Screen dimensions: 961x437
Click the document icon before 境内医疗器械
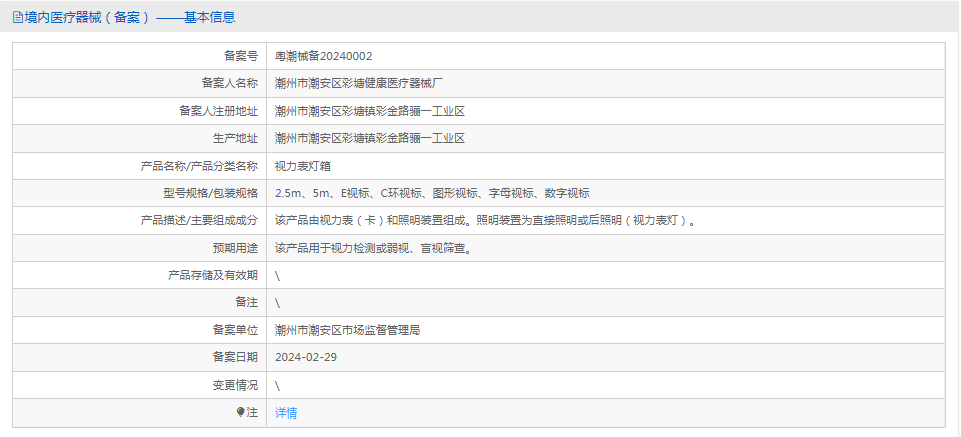pos(17,17)
